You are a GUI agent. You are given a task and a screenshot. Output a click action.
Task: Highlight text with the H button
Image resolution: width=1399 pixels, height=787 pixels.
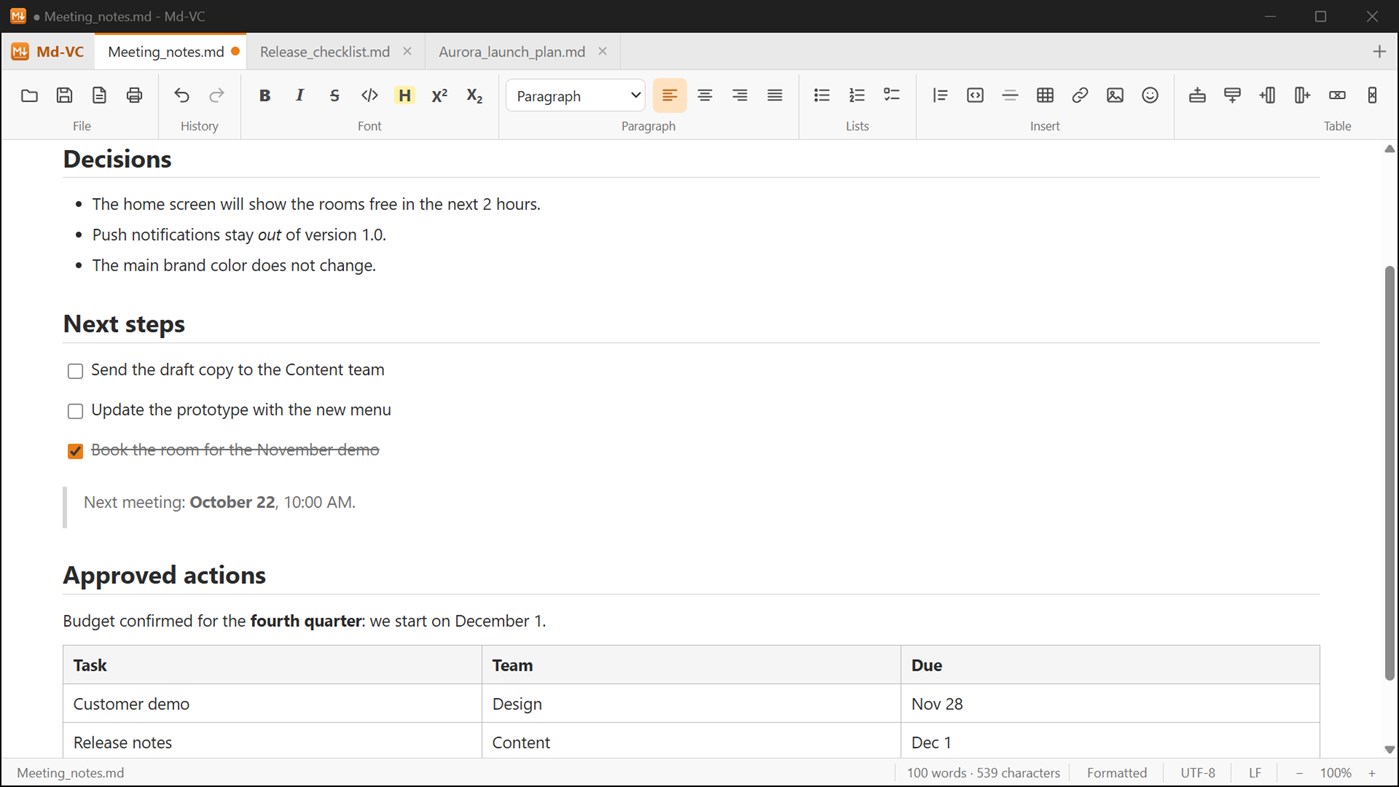coord(404,95)
